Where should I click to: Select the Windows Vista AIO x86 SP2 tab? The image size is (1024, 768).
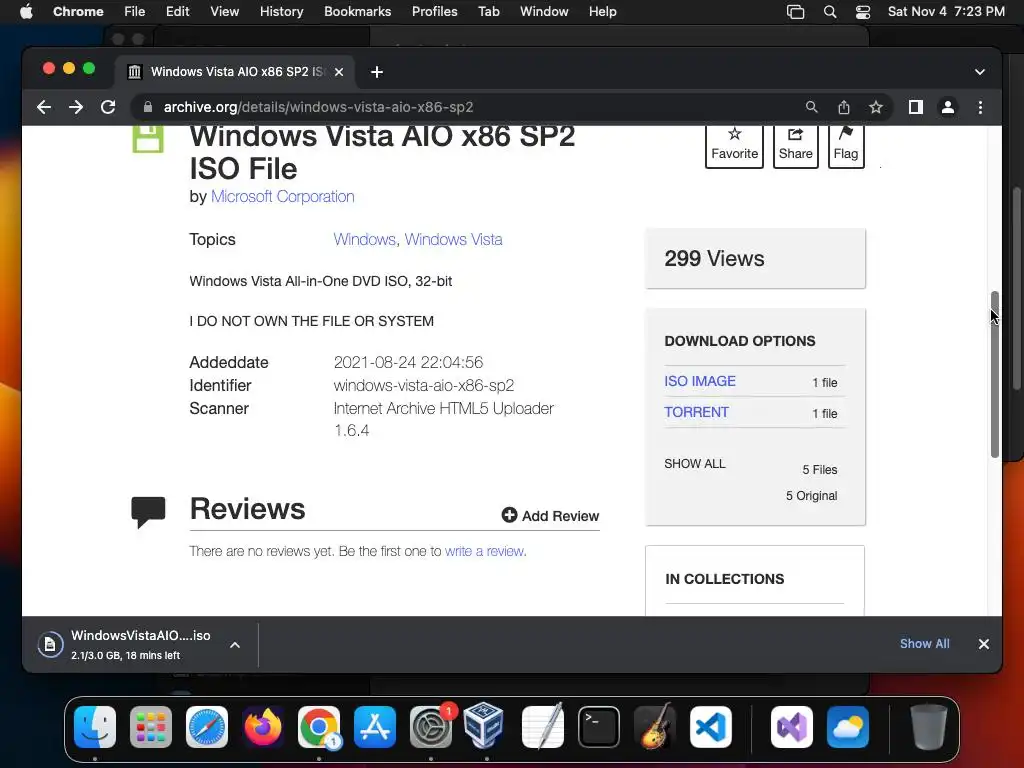(235, 72)
